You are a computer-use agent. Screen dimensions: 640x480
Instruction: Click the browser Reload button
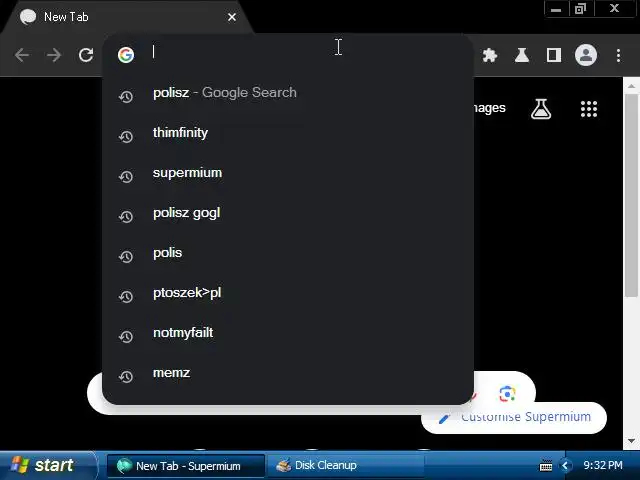pyautogui.click(x=86, y=55)
